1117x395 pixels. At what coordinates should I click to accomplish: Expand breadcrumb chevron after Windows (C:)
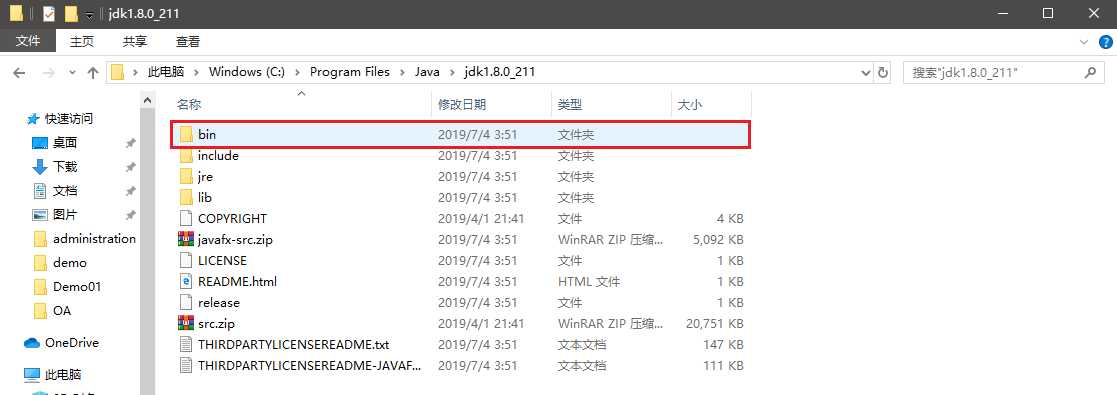[297, 72]
